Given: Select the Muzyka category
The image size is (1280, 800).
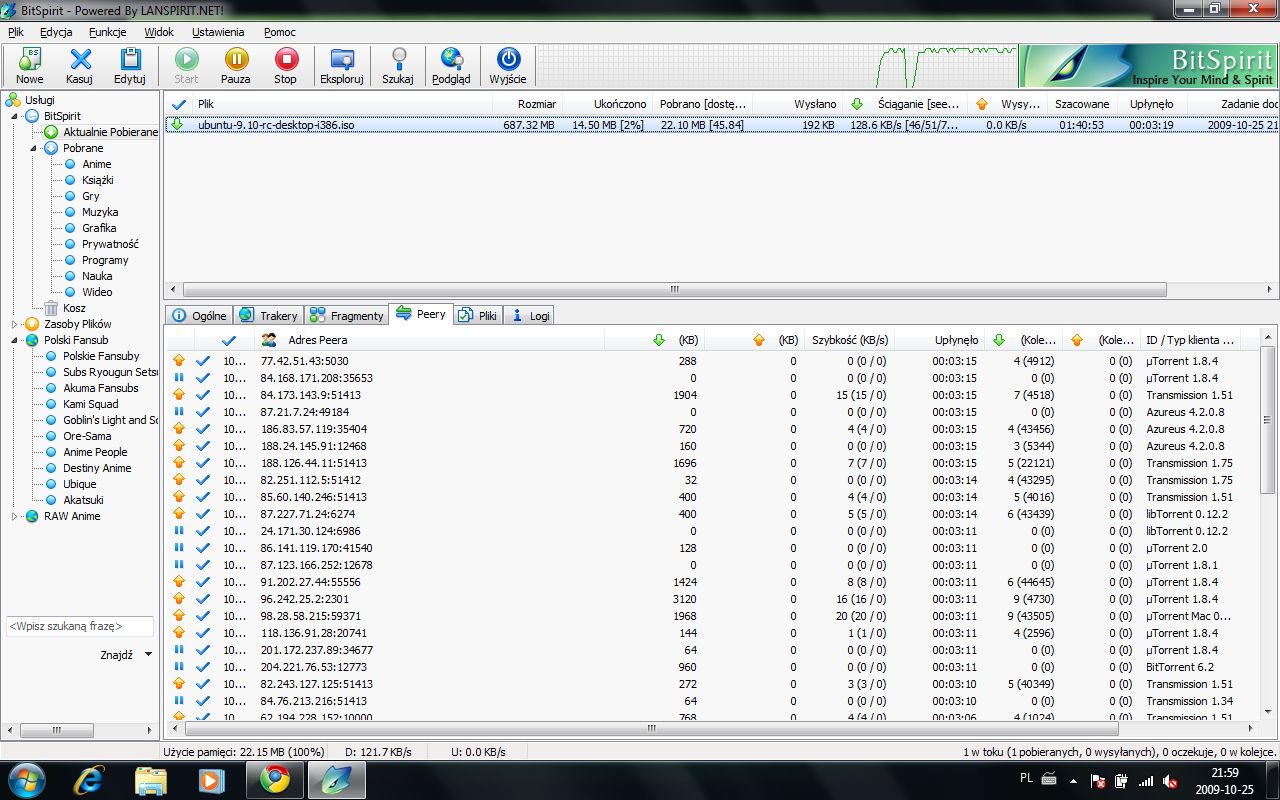Looking at the screenshot, I should (x=100, y=212).
